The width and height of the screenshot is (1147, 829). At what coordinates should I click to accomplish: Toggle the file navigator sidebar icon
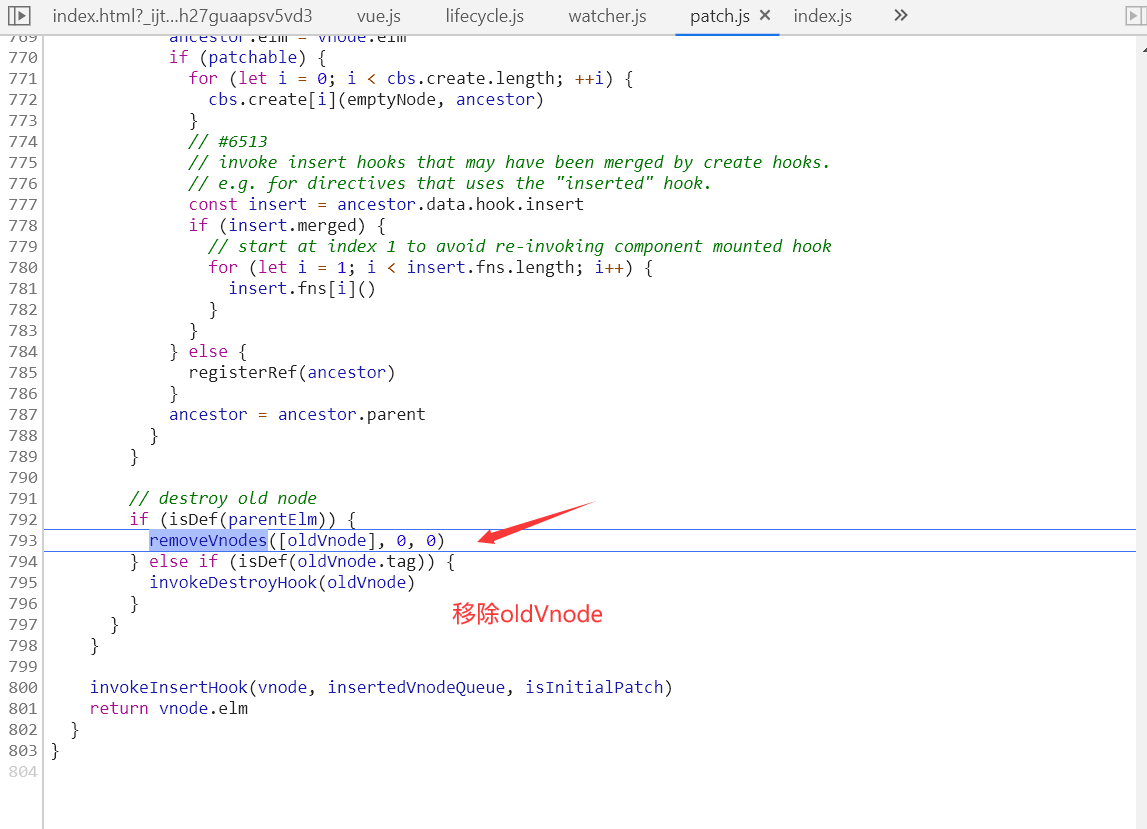pyautogui.click(x=19, y=15)
